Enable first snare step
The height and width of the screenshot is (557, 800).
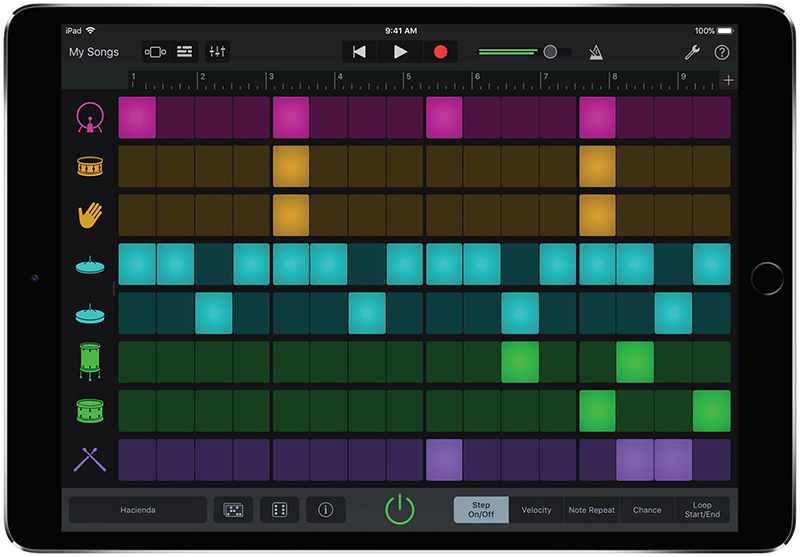137,166
